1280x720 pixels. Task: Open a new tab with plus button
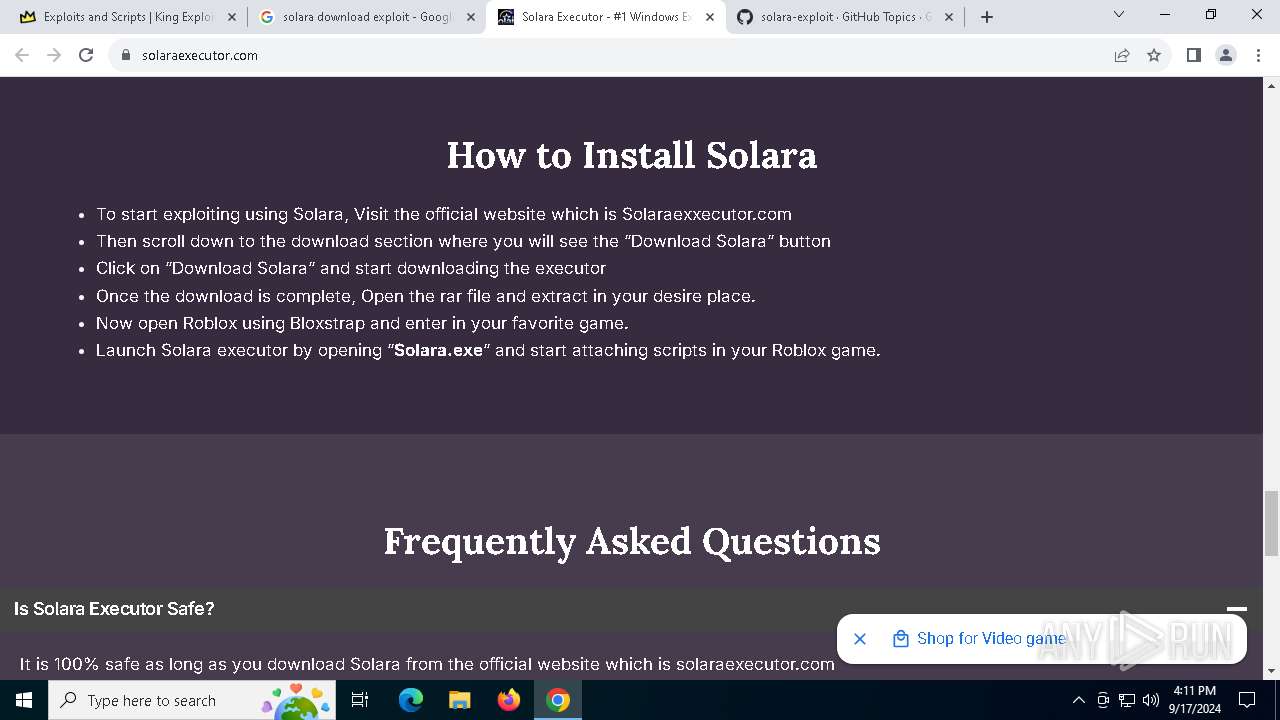pos(987,17)
